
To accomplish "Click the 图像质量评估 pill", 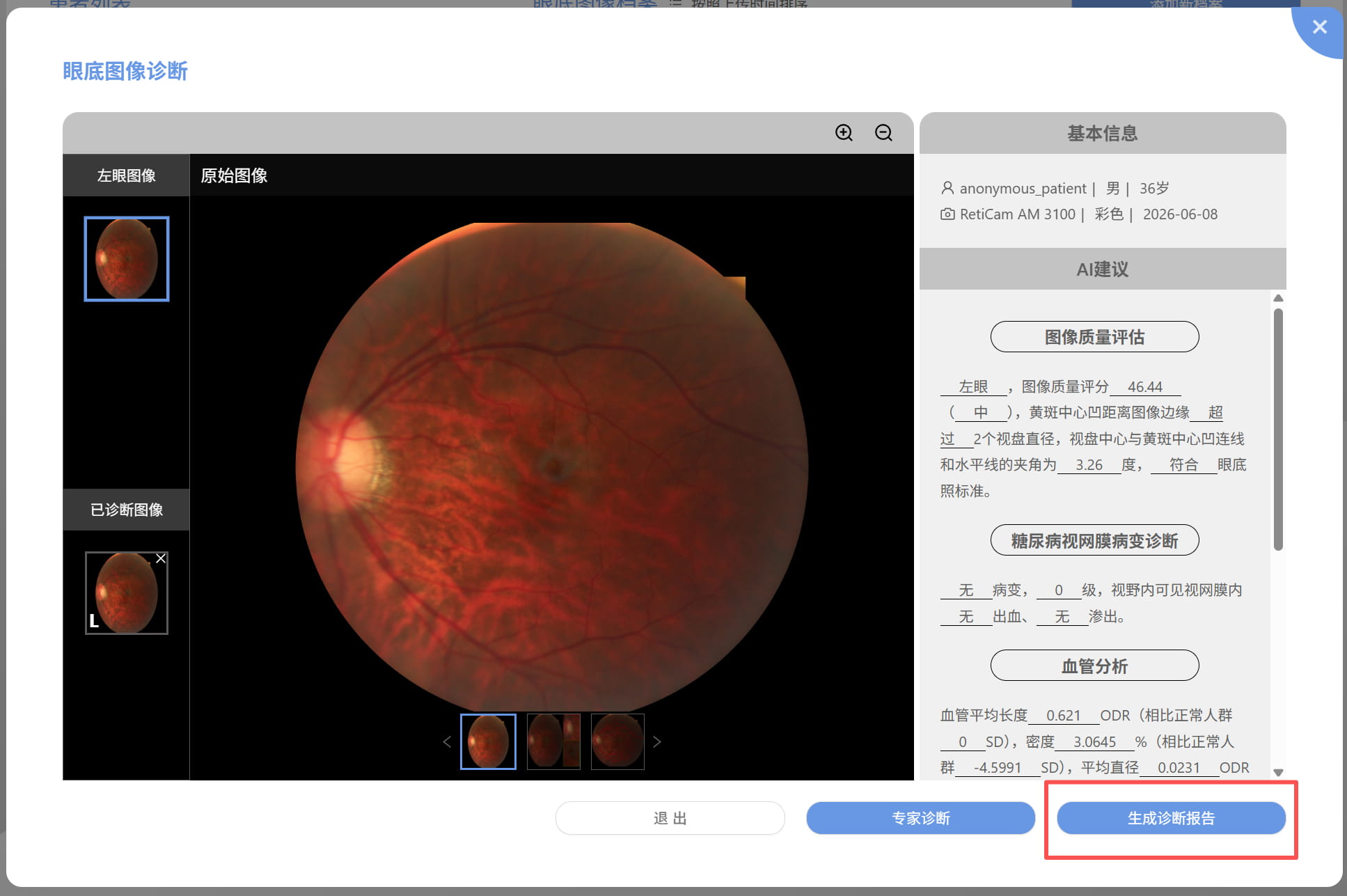I will point(1094,337).
